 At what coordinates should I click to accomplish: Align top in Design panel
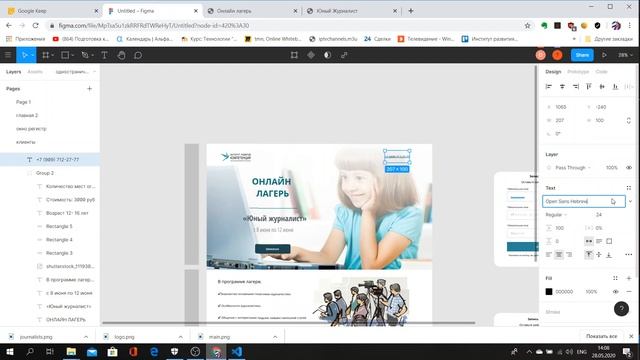(x=589, y=87)
